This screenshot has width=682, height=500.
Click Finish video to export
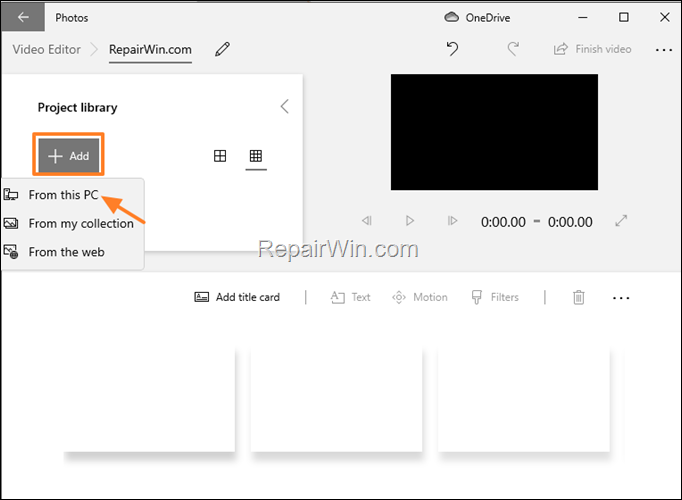coord(592,49)
